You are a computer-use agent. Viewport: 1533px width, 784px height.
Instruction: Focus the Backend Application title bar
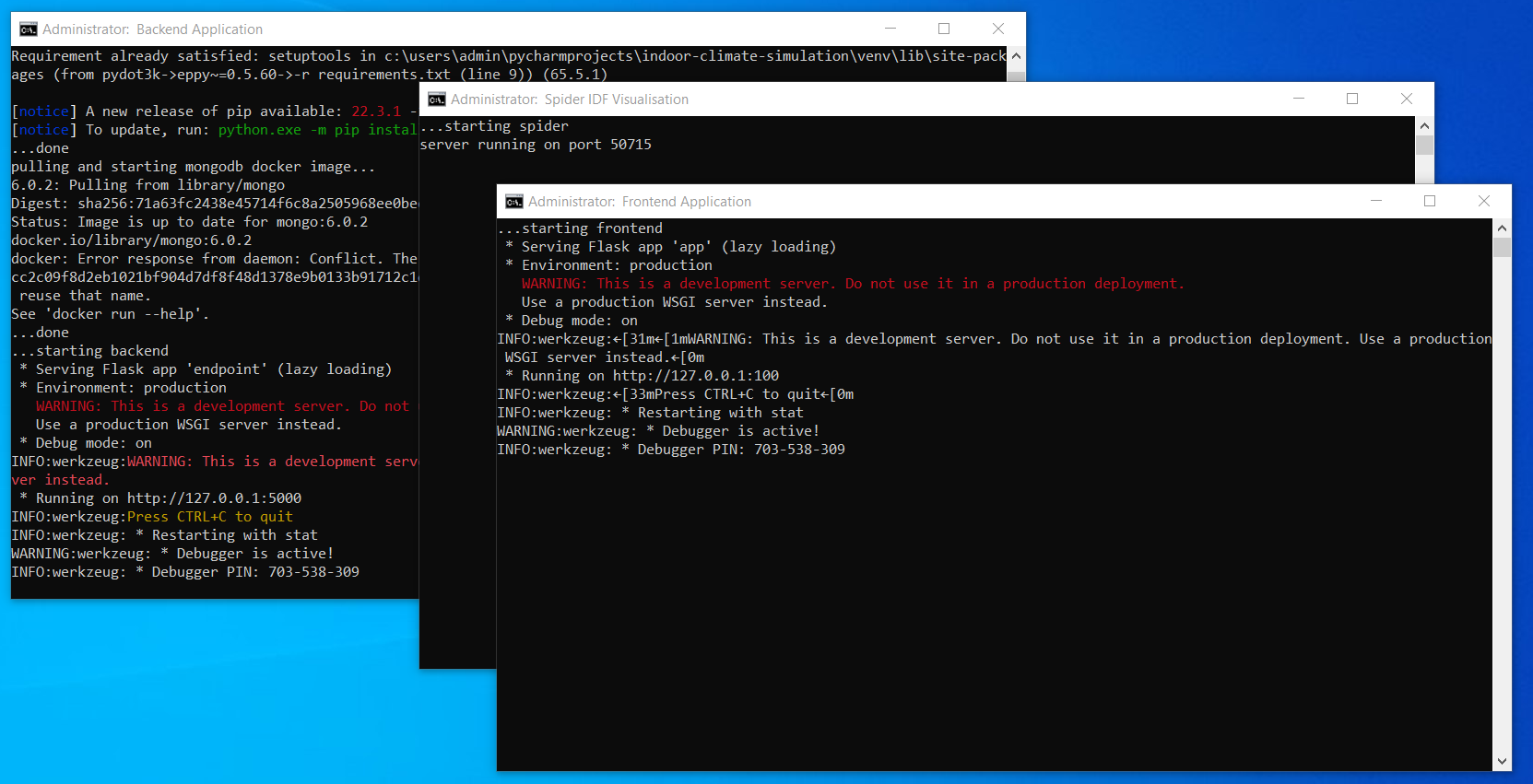553,29
